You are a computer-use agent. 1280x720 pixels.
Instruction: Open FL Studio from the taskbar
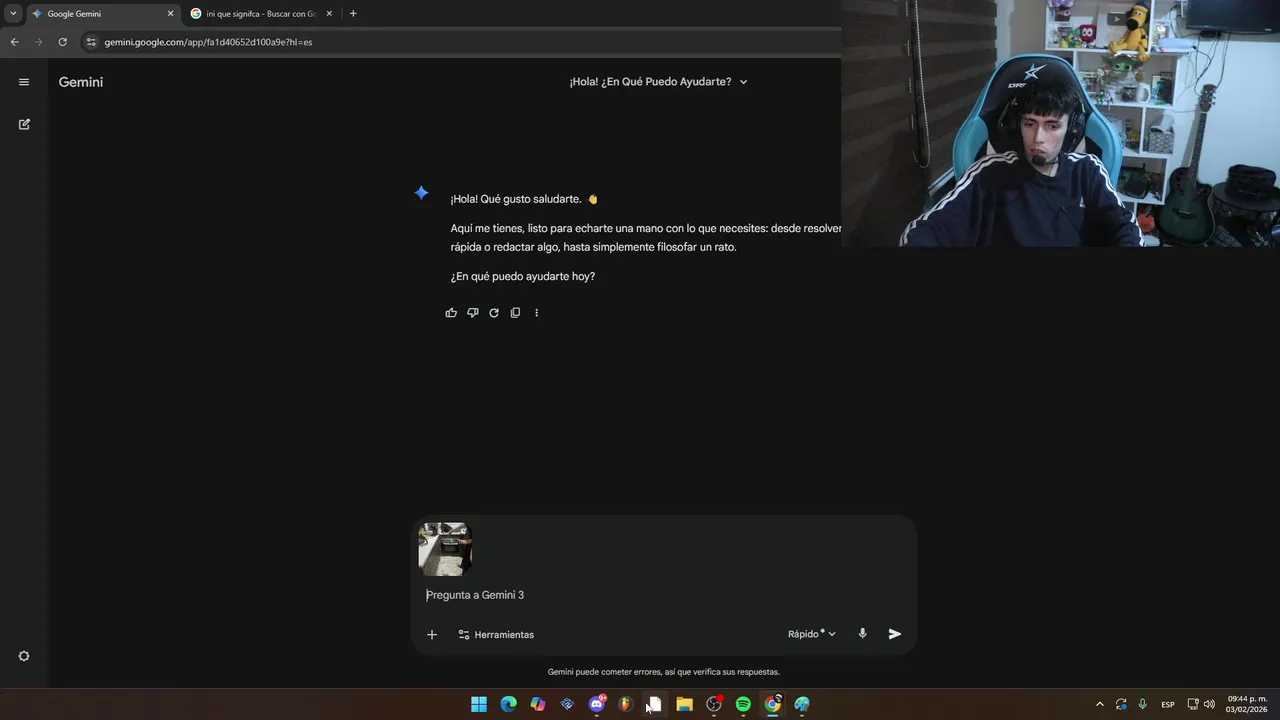(x=626, y=704)
